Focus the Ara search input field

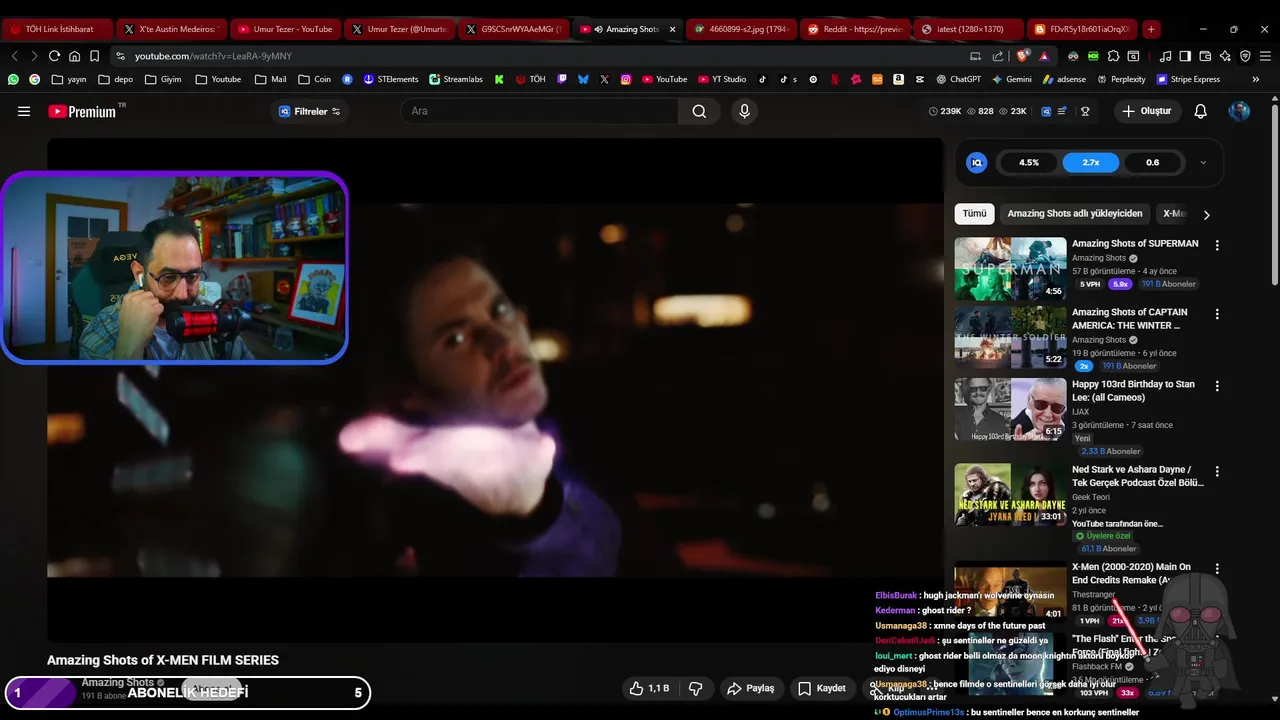[x=540, y=111]
